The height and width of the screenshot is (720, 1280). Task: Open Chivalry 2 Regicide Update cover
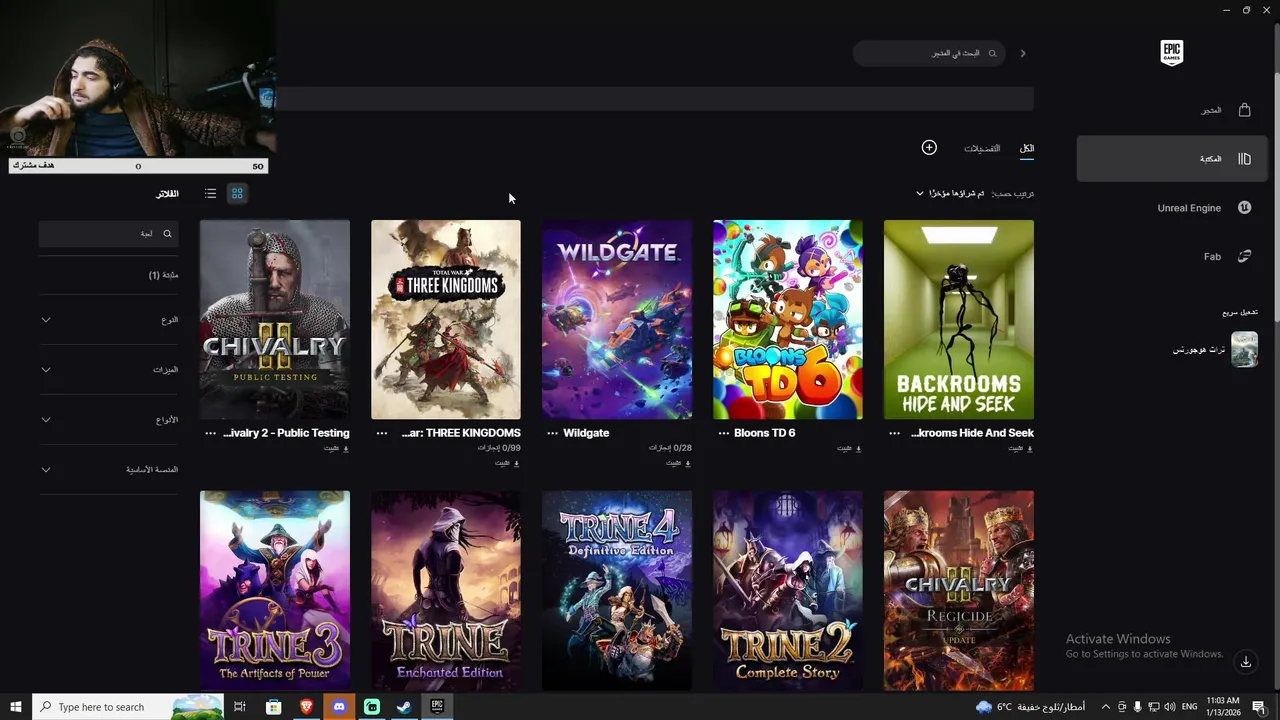[959, 590]
